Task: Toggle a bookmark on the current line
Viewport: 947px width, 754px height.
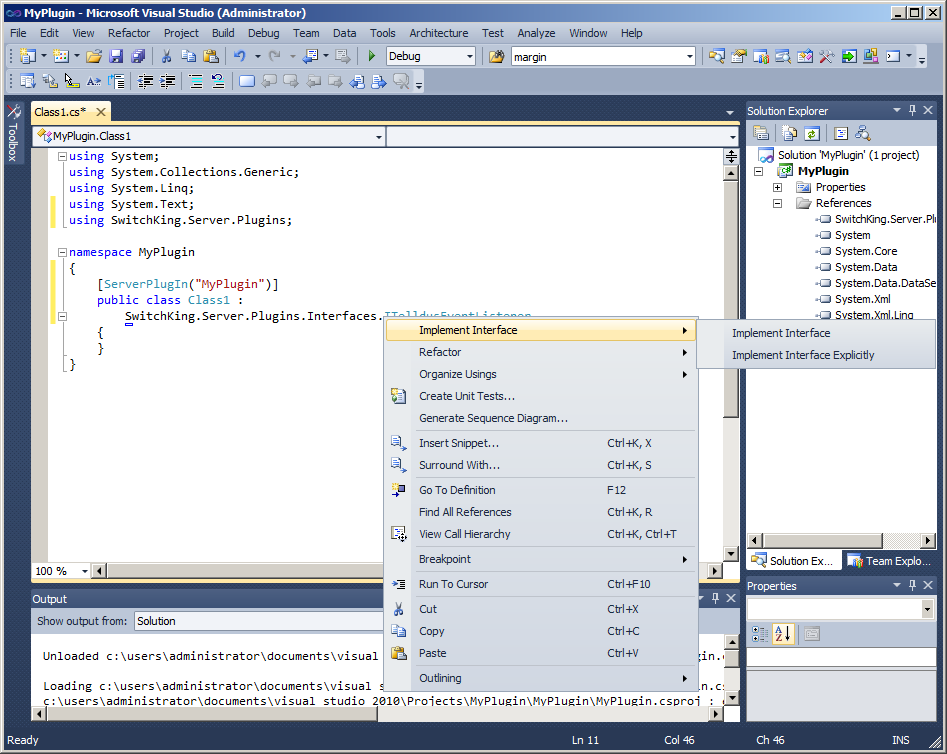Action: coord(246,81)
